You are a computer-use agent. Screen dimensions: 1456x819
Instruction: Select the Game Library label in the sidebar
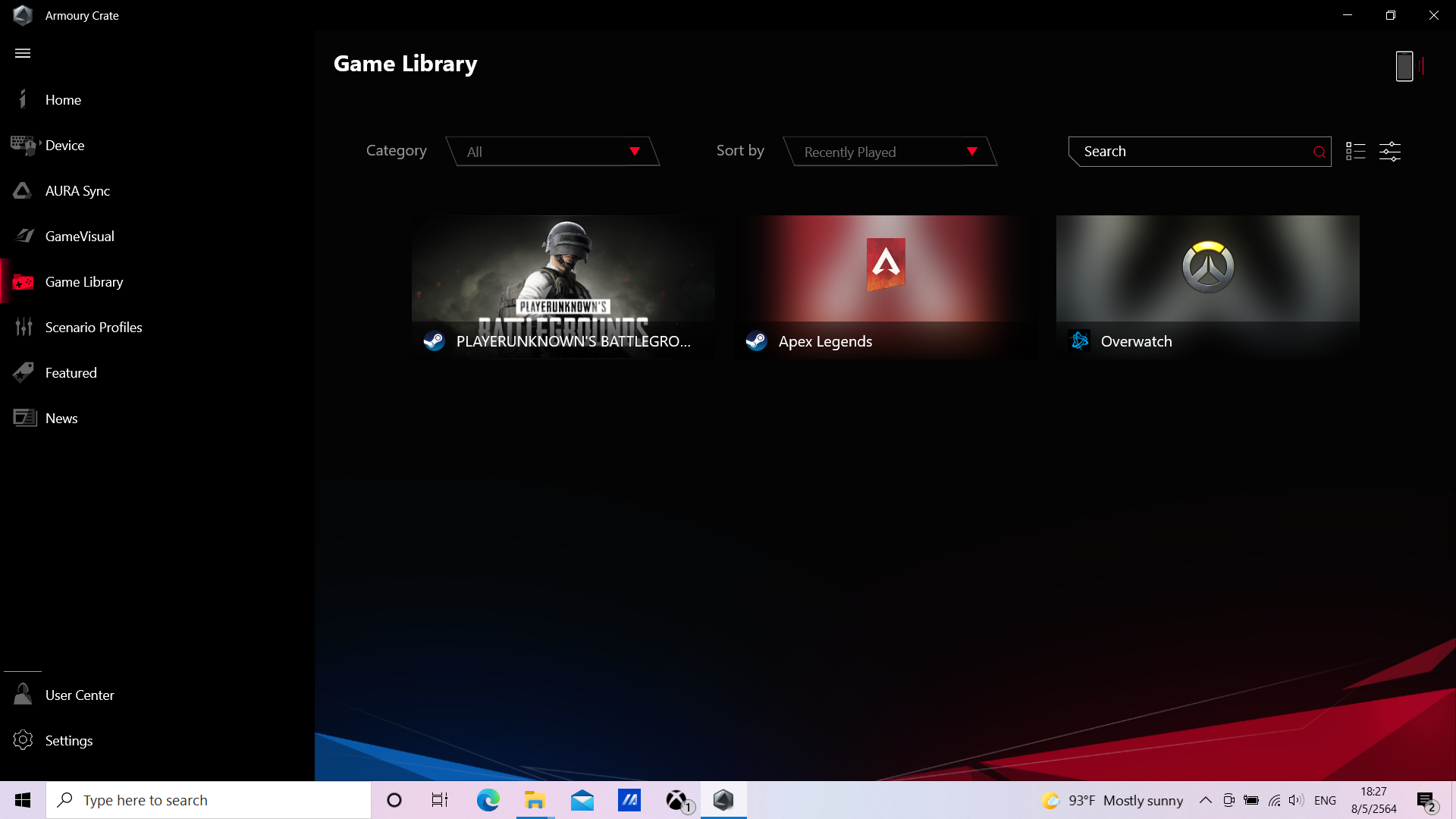[x=84, y=281]
